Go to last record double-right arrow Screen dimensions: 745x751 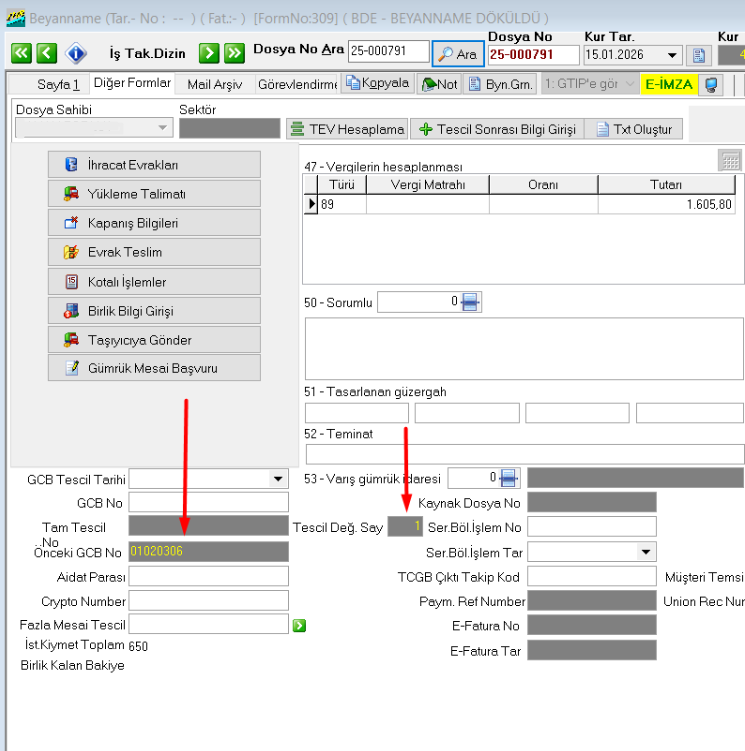(x=234, y=54)
